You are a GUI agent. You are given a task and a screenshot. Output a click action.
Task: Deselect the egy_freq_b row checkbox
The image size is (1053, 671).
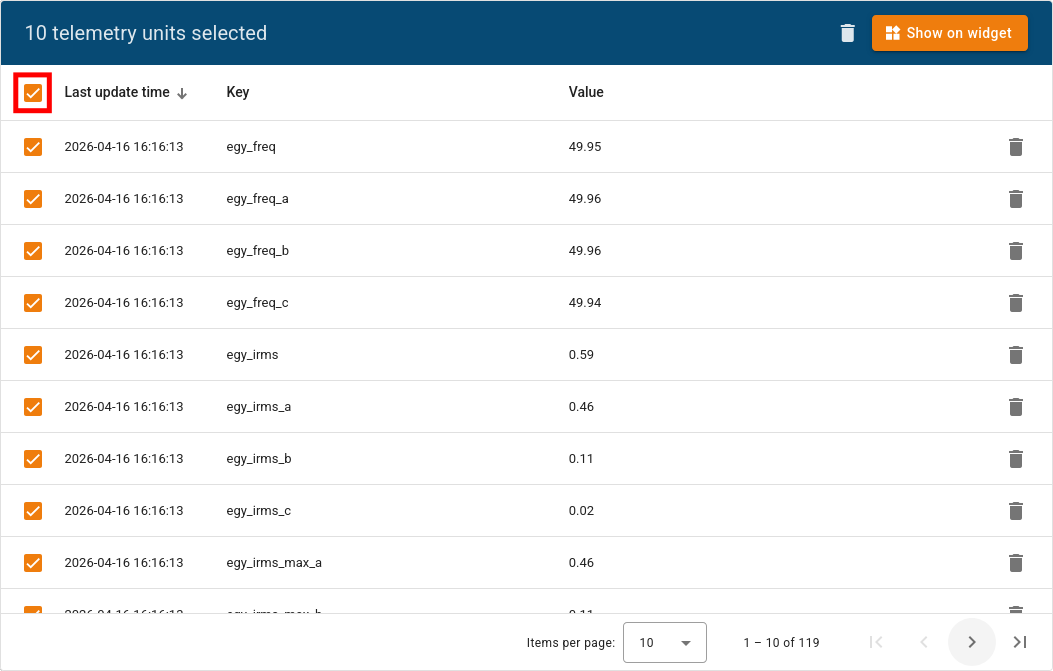pyautogui.click(x=33, y=251)
